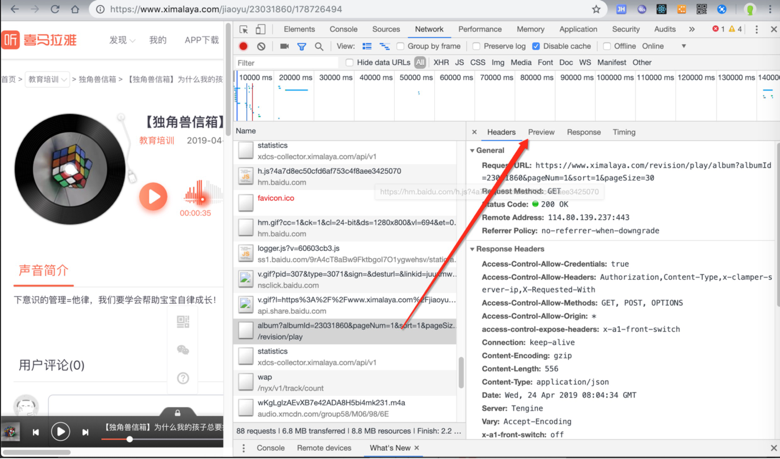Click the browser back arrow
The height and width of the screenshot is (459, 780).
(15, 9)
